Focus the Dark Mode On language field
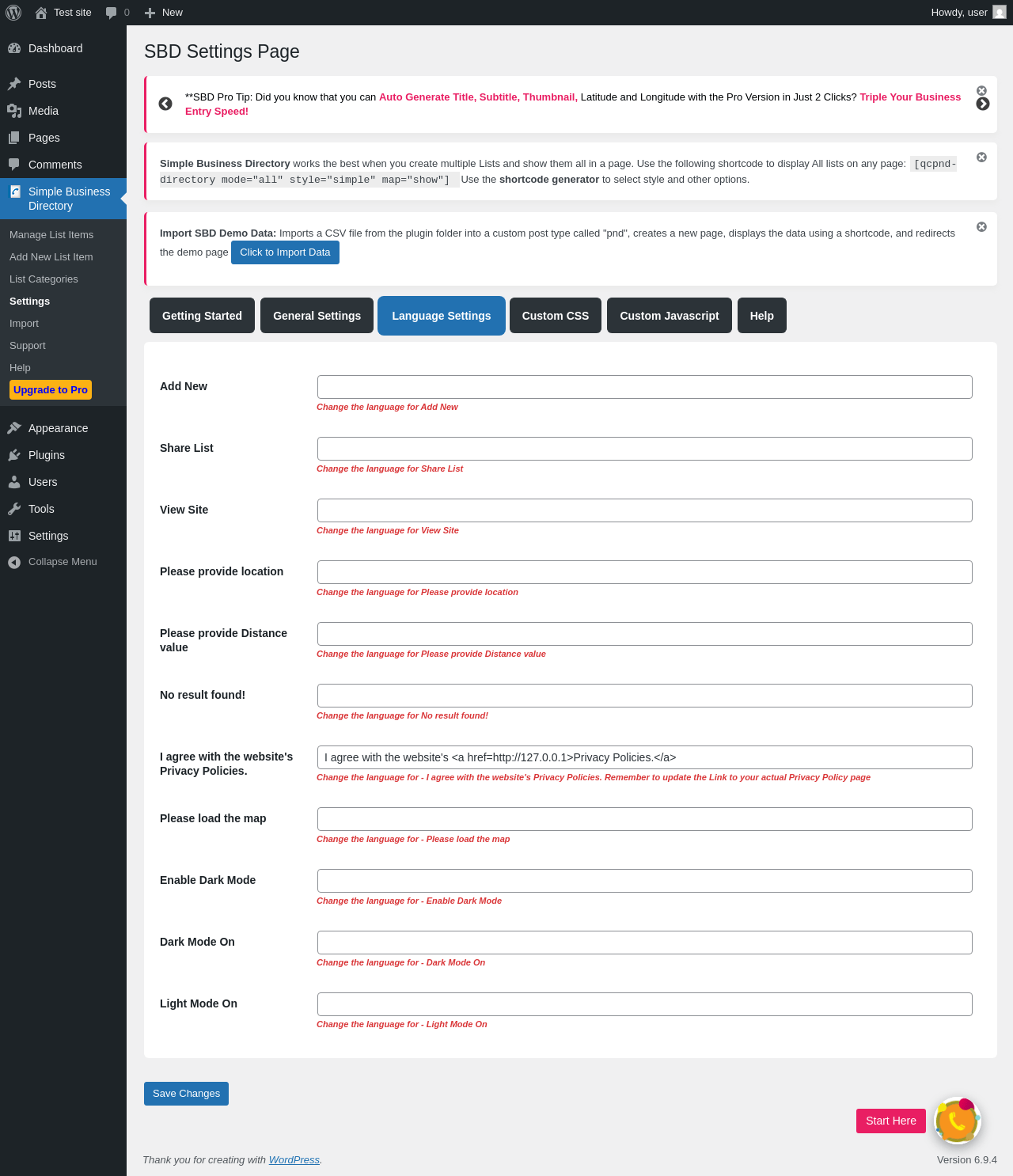 pyautogui.click(x=645, y=943)
